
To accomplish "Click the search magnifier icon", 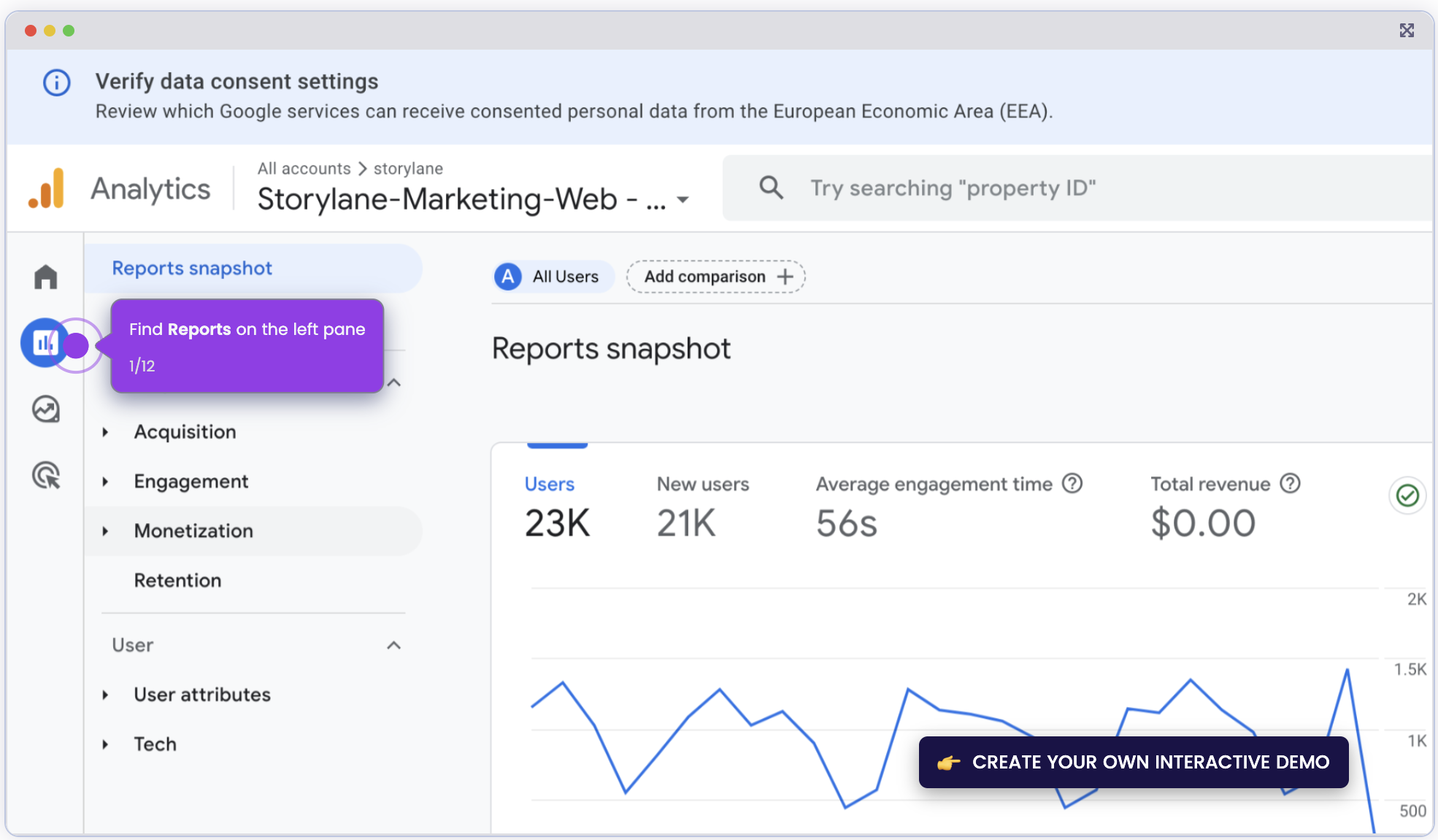I will click(771, 188).
